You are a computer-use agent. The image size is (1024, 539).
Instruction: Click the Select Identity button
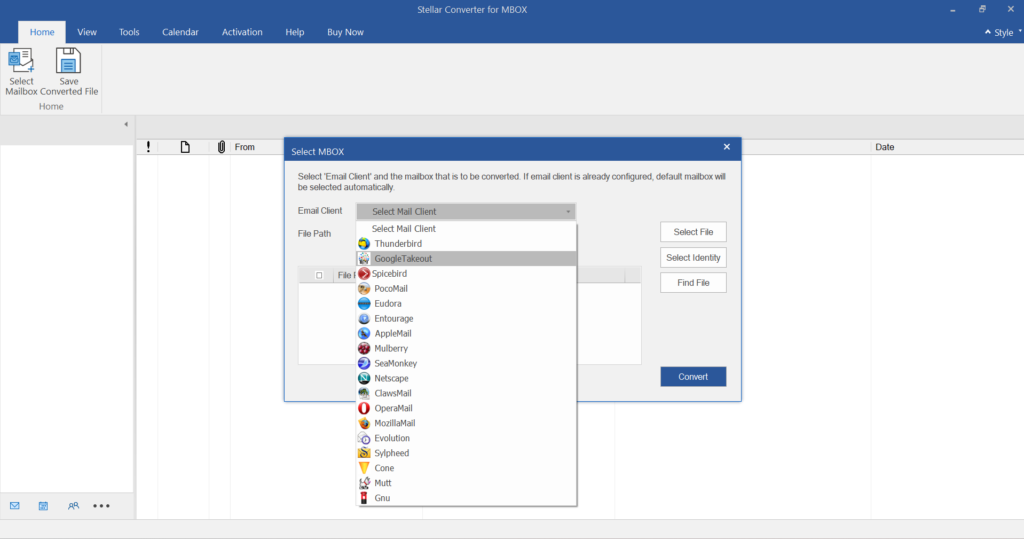pyautogui.click(x=693, y=257)
